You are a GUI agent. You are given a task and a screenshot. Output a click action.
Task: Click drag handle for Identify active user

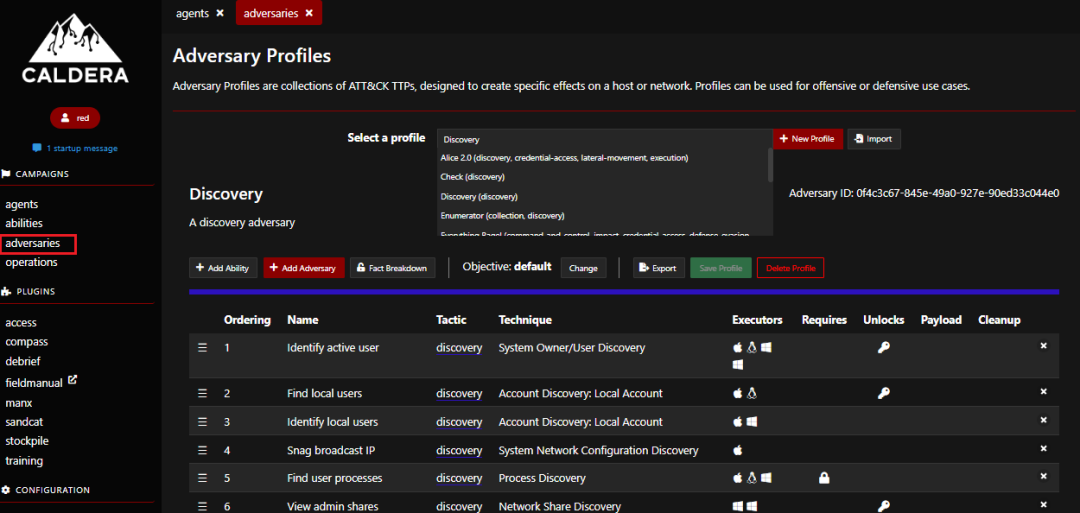(202, 348)
